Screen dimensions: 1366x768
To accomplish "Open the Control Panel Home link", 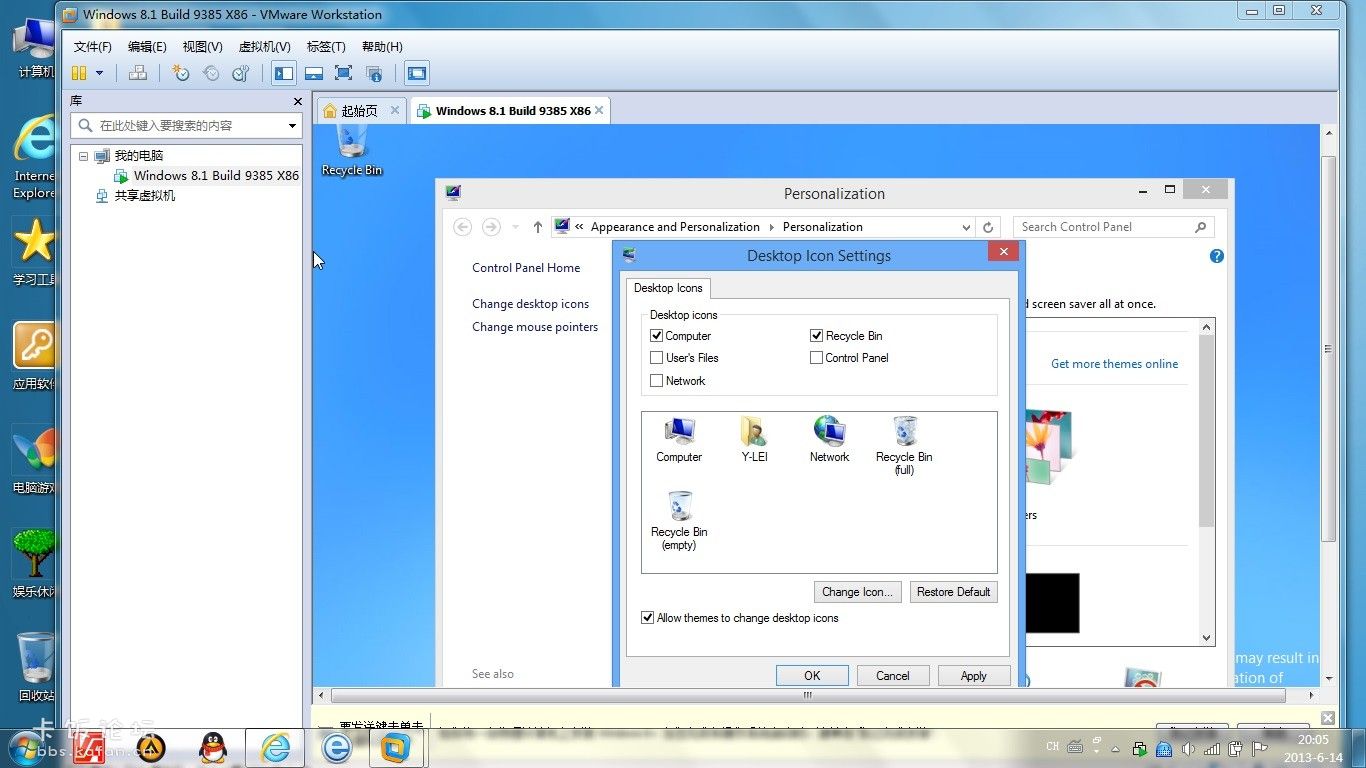I will click(526, 268).
